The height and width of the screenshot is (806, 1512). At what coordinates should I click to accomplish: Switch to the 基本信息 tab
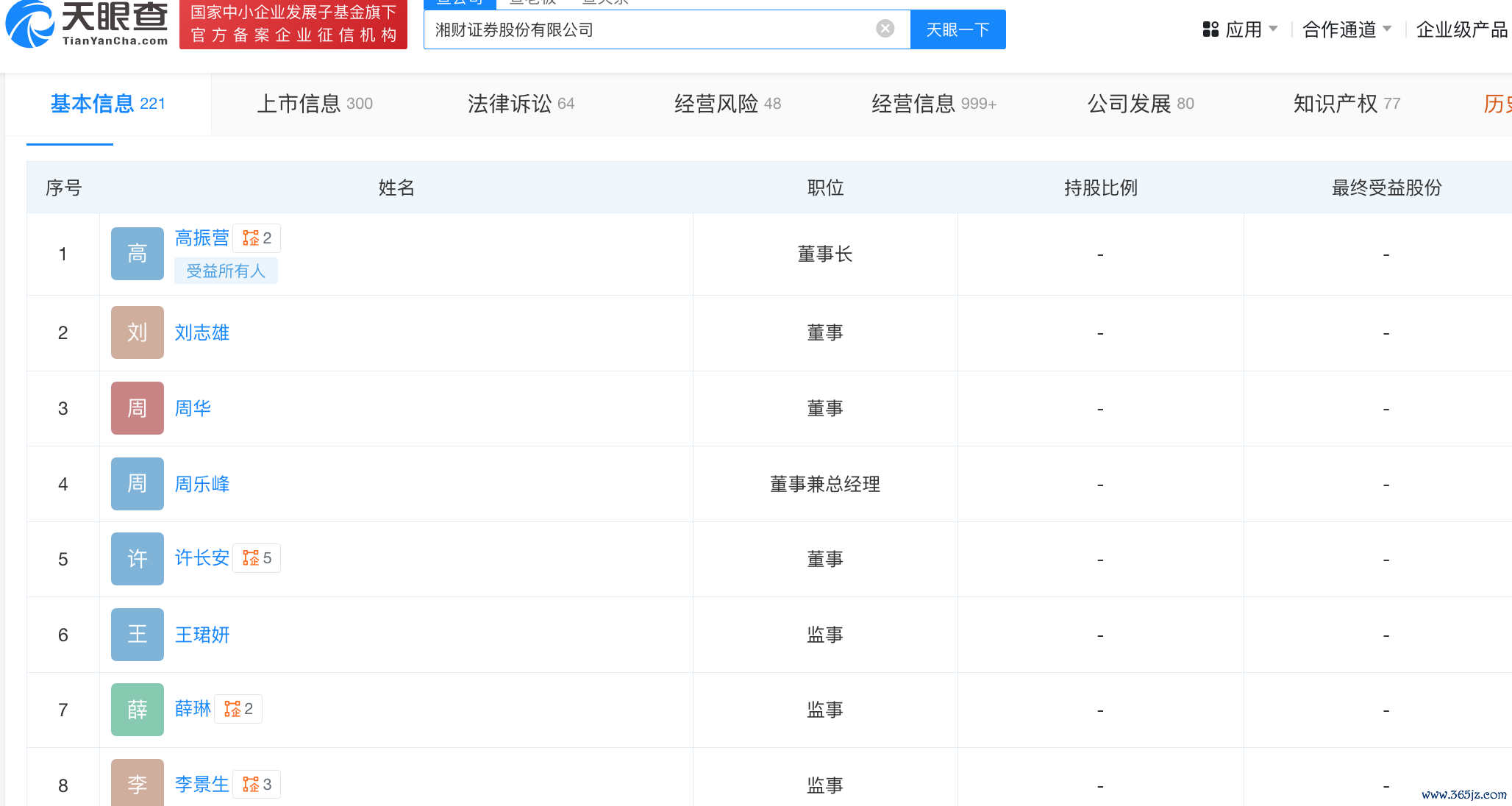[x=108, y=104]
